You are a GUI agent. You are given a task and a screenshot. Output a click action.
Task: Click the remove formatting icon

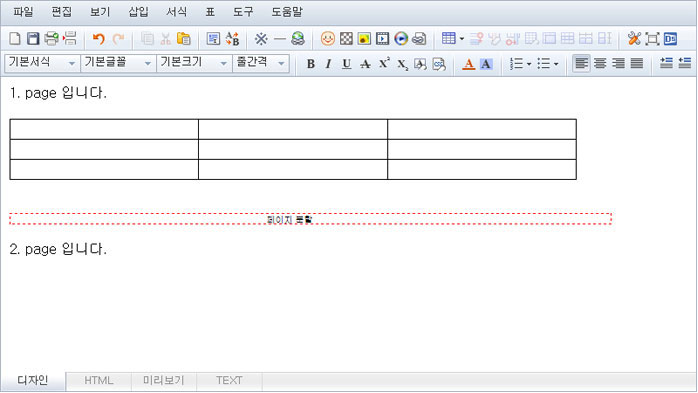click(x=420, y=64)
